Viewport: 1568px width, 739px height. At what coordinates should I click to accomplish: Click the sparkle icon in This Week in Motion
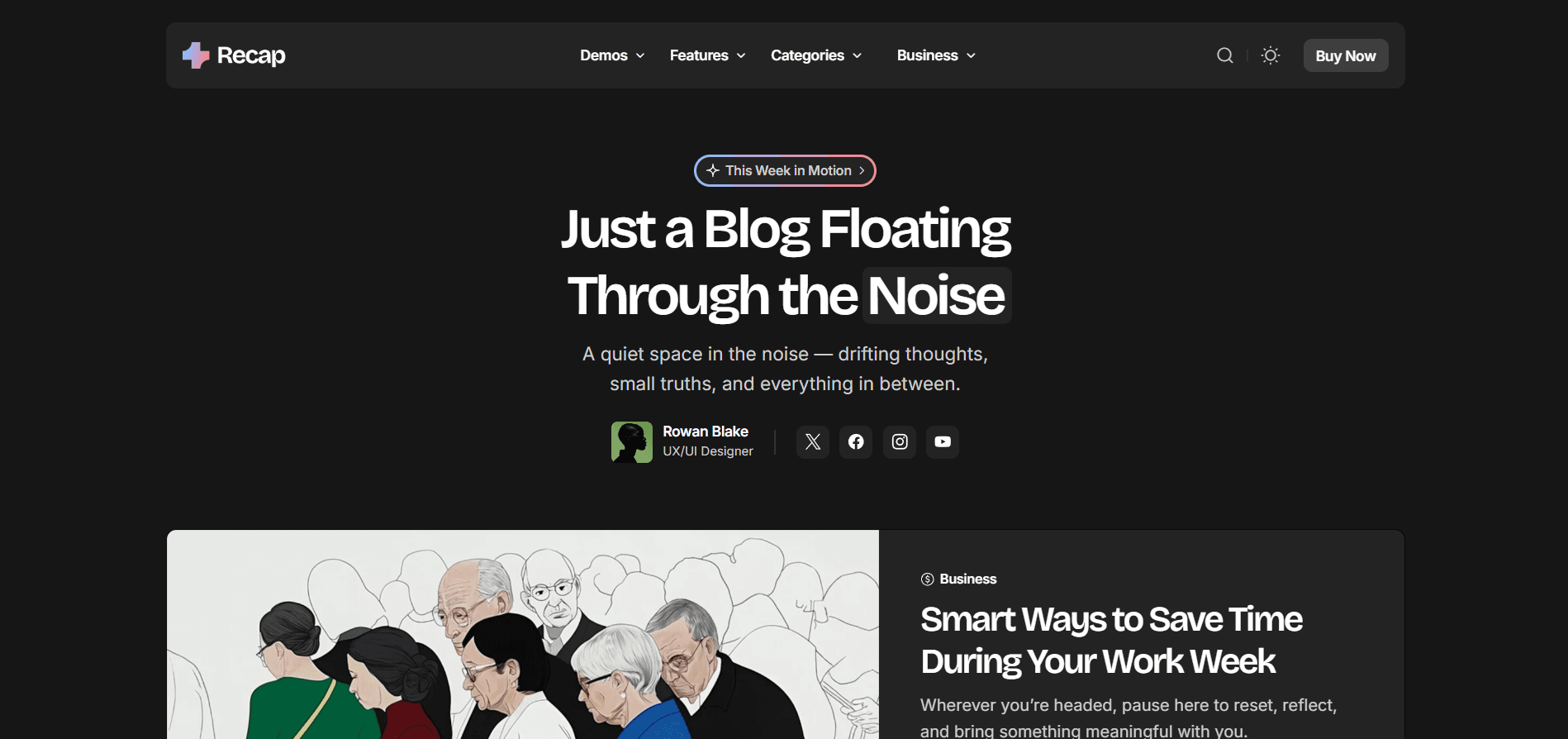(713, 170)
